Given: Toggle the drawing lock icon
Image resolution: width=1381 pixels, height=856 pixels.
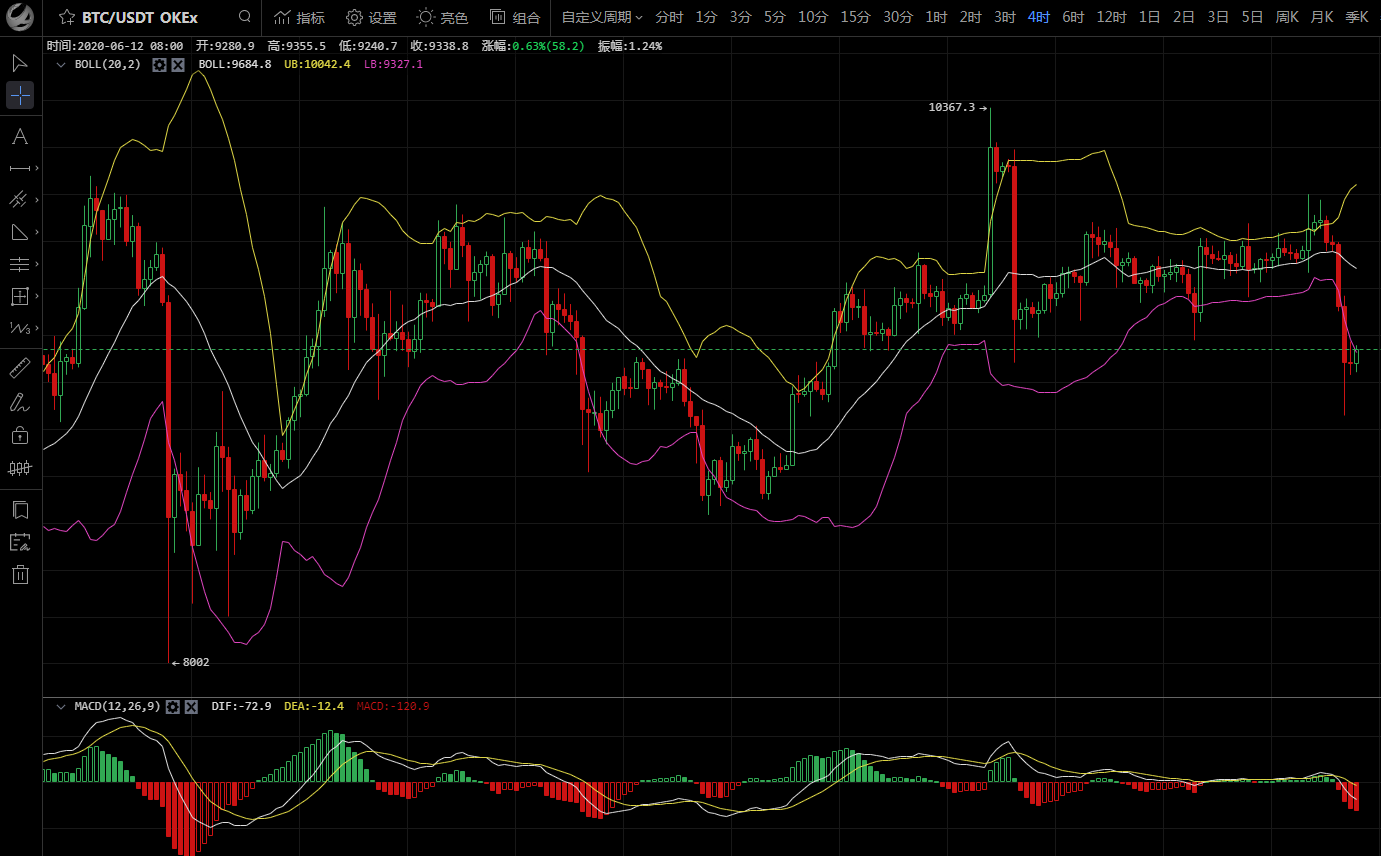Looking at the screenshot, I should coord(20,435).
